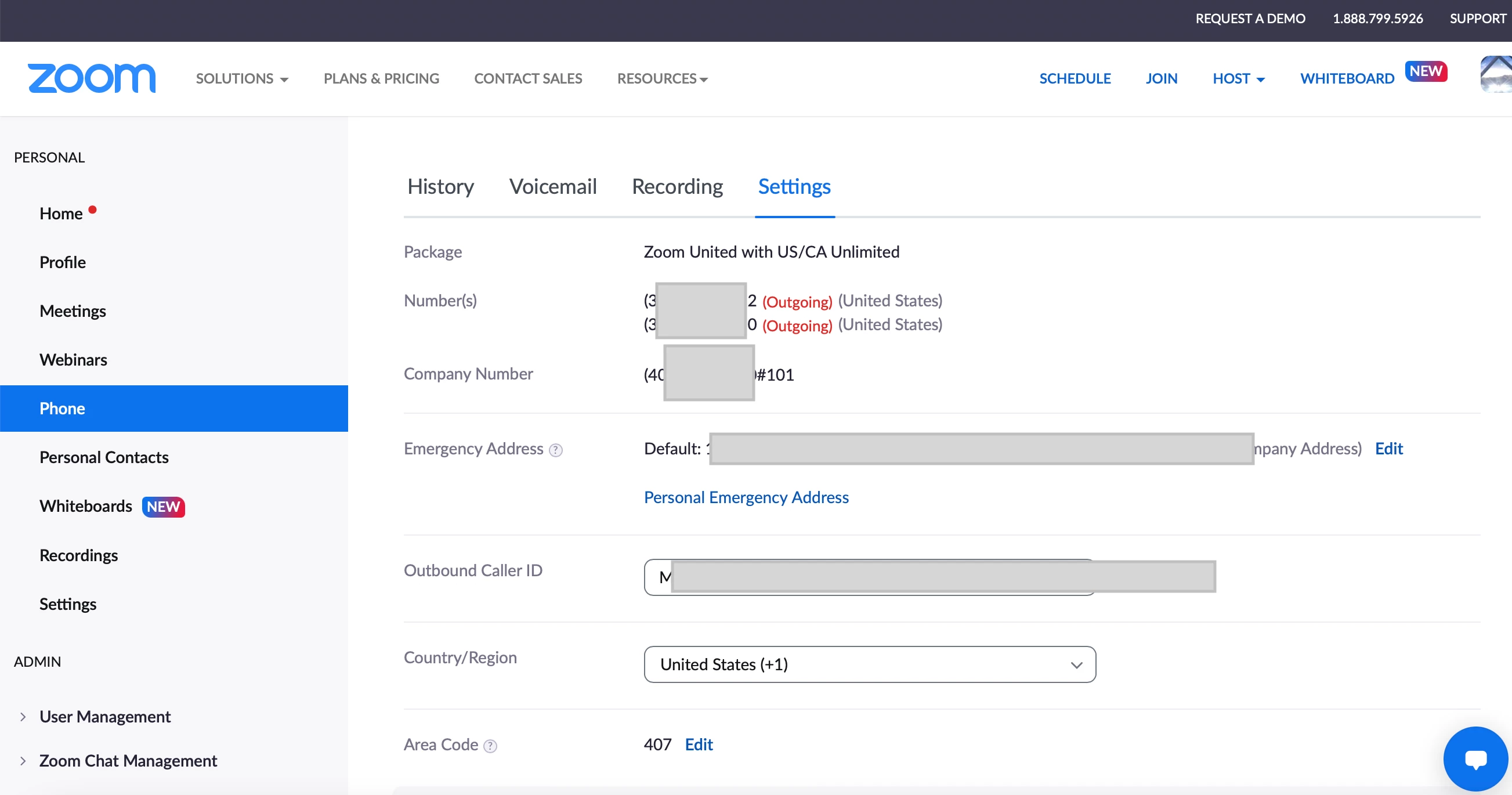
Task: Click the NEW badge next to Whiteboards
Action: pos(163,507)
